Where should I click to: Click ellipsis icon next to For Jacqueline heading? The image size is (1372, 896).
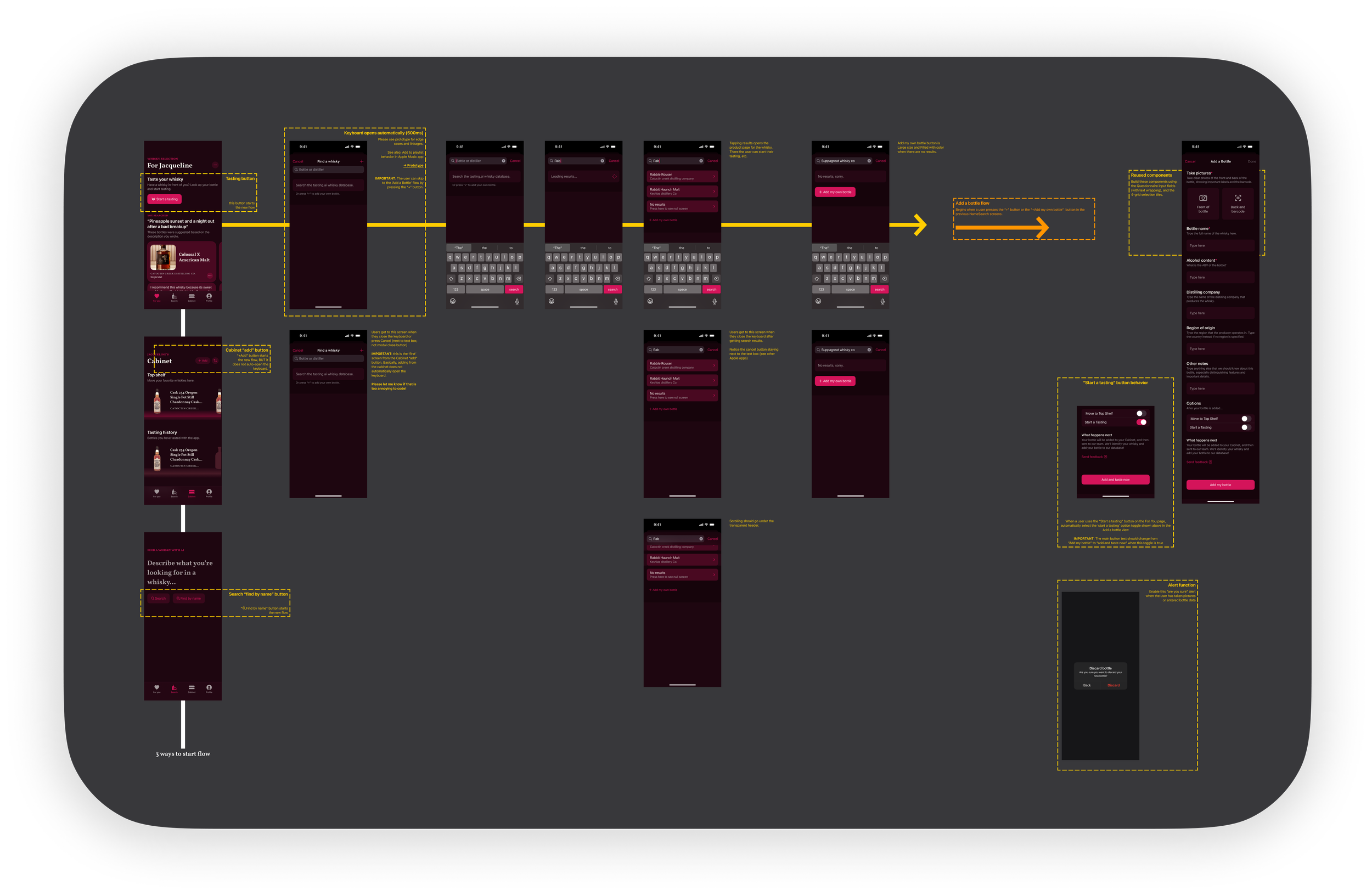point(215,165)
